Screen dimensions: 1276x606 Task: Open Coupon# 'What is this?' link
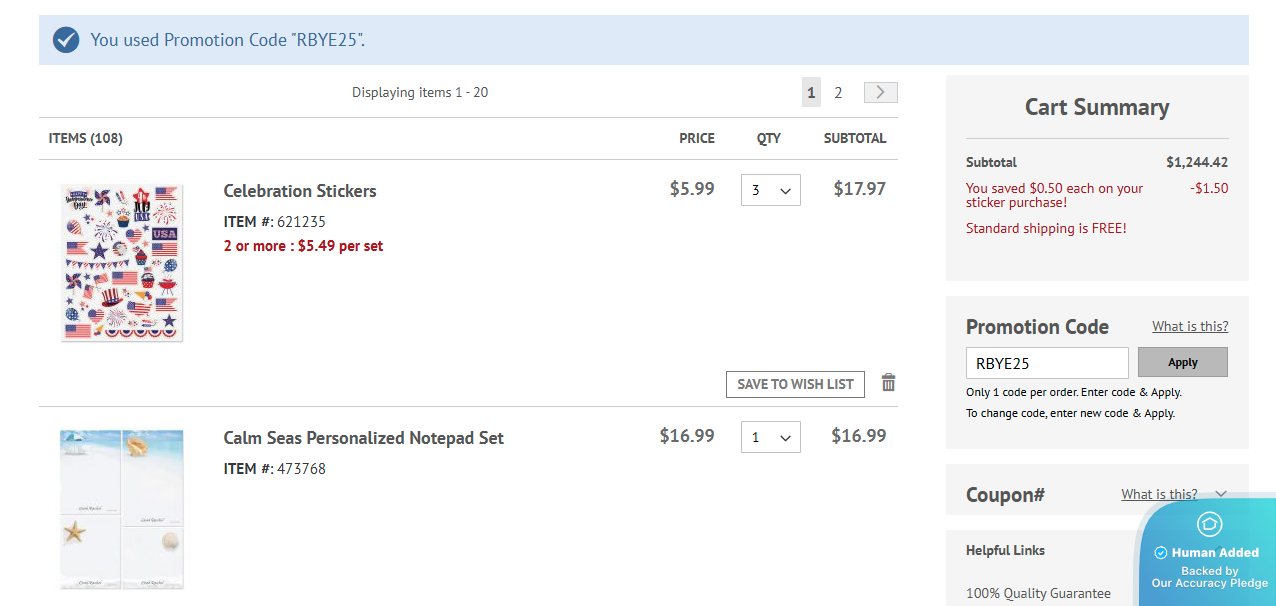[1159, 494]
